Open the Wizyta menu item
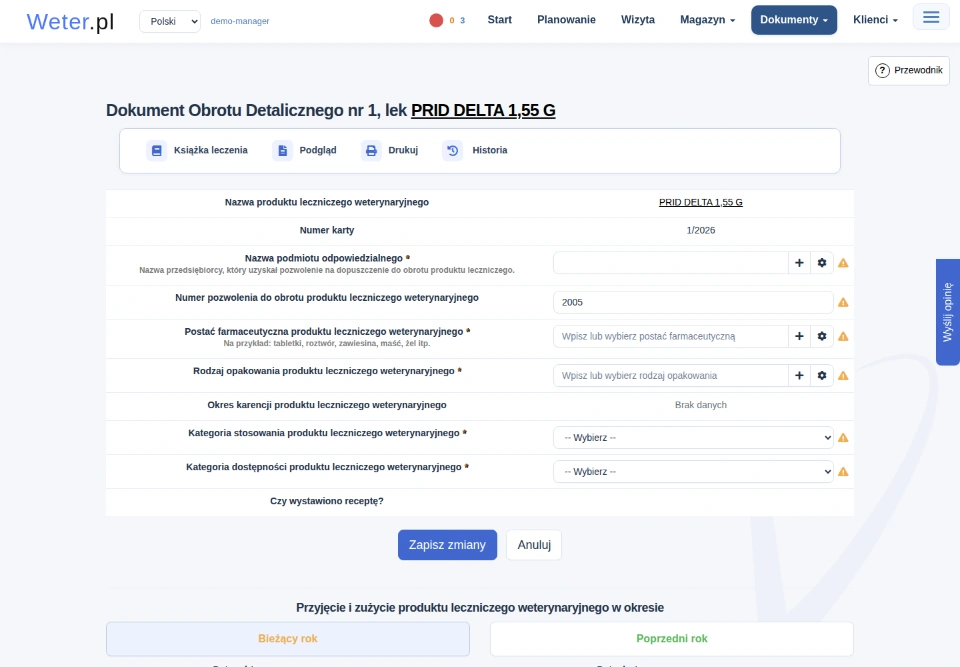The height and width of the screenshot is (667, 960). (638, 20)
